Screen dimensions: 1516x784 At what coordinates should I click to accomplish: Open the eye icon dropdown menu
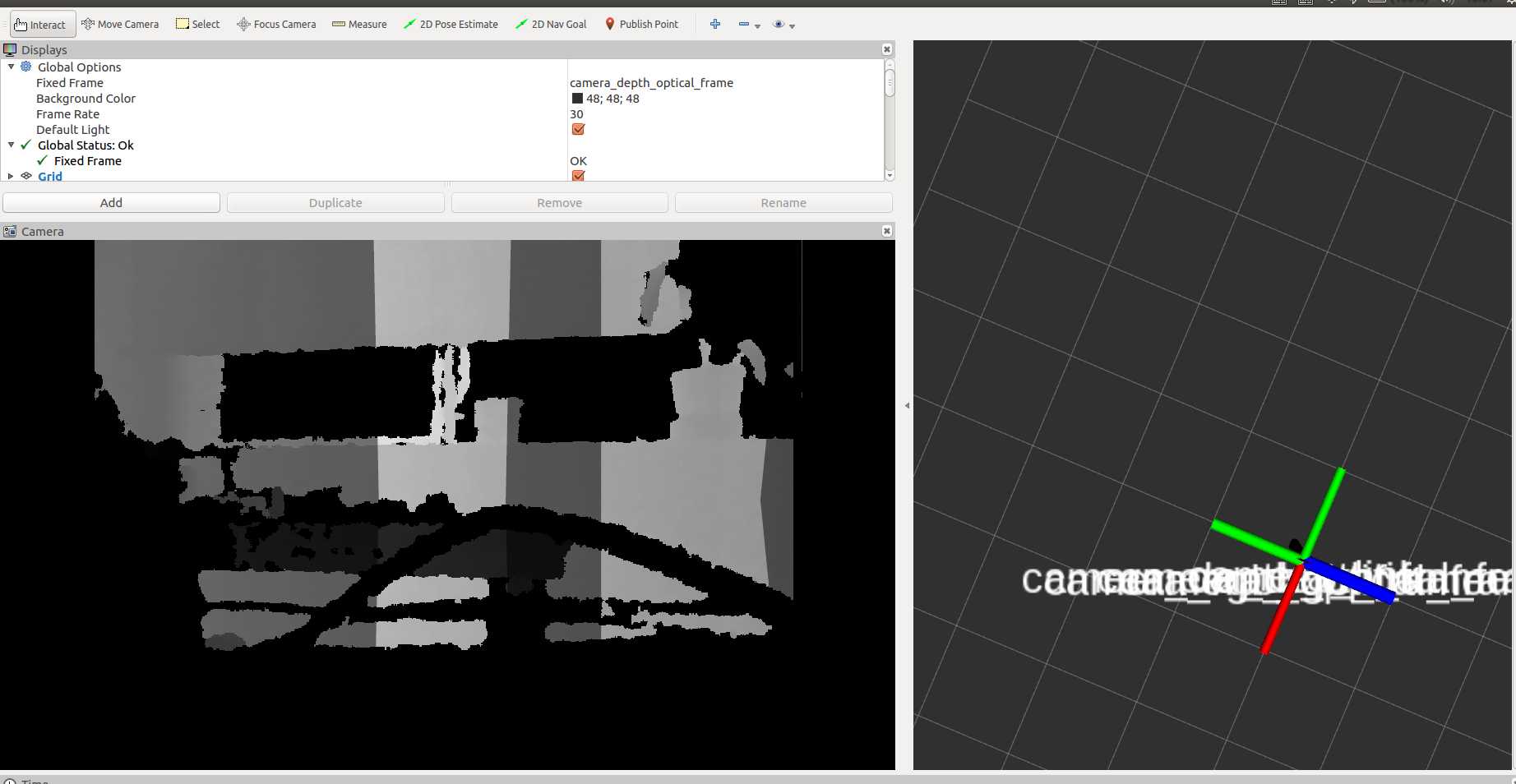pyautogui.click(x=793, y=25)
